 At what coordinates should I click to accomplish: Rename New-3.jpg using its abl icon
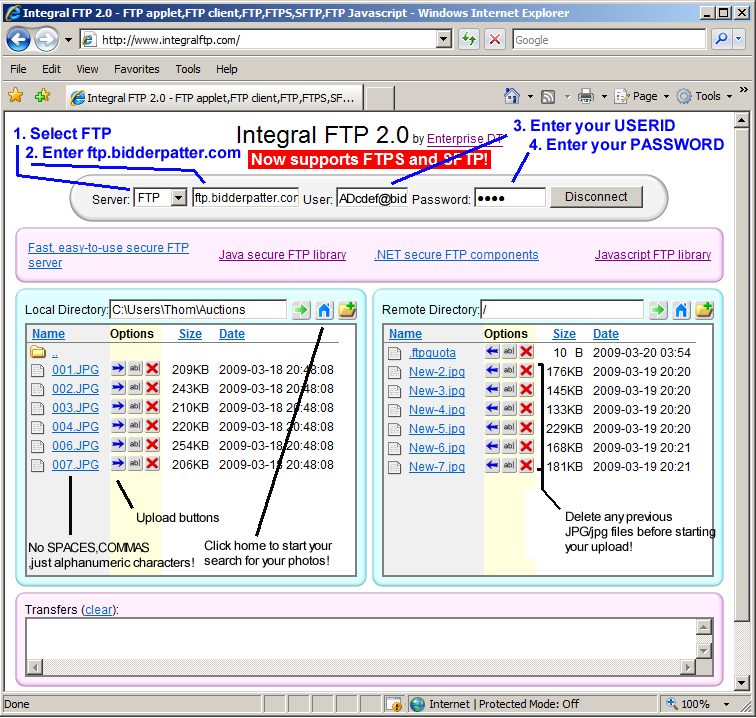(x=509, y=389)
